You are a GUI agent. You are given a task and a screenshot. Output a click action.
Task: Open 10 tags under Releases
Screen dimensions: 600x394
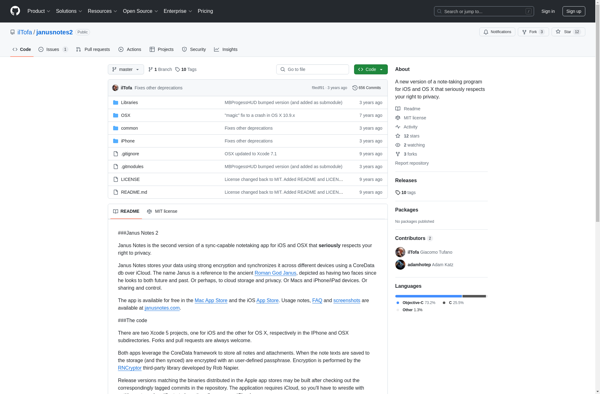coord(406,192)
